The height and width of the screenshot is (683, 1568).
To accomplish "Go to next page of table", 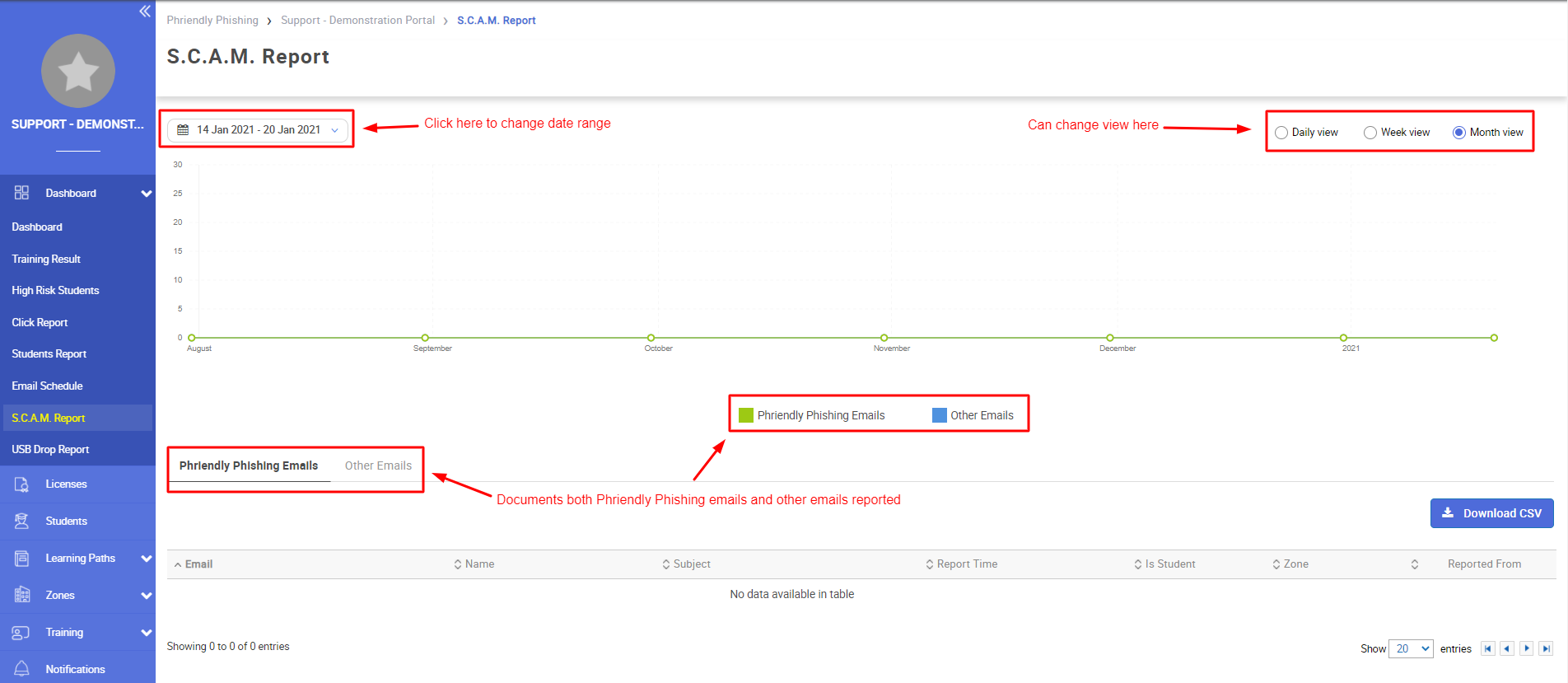I will (1527, 648).
